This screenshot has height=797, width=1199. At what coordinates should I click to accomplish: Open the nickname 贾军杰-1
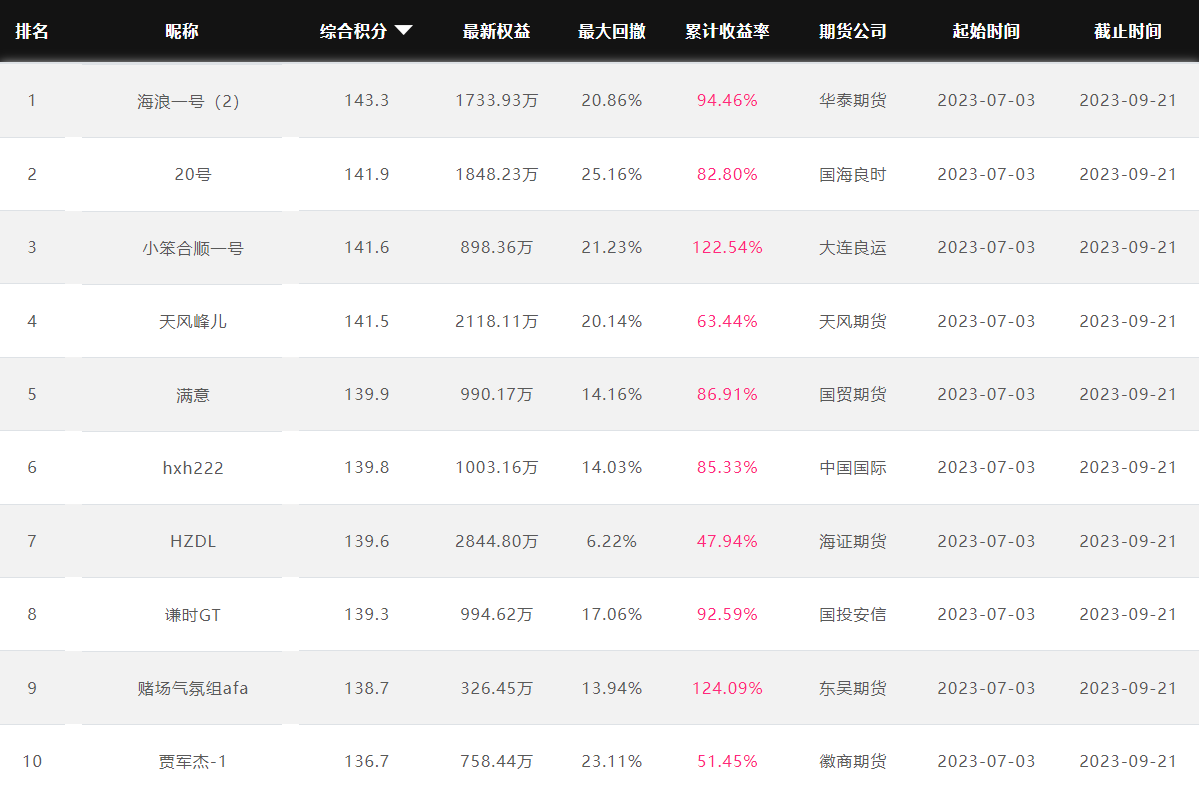click(x=193, y=762)
